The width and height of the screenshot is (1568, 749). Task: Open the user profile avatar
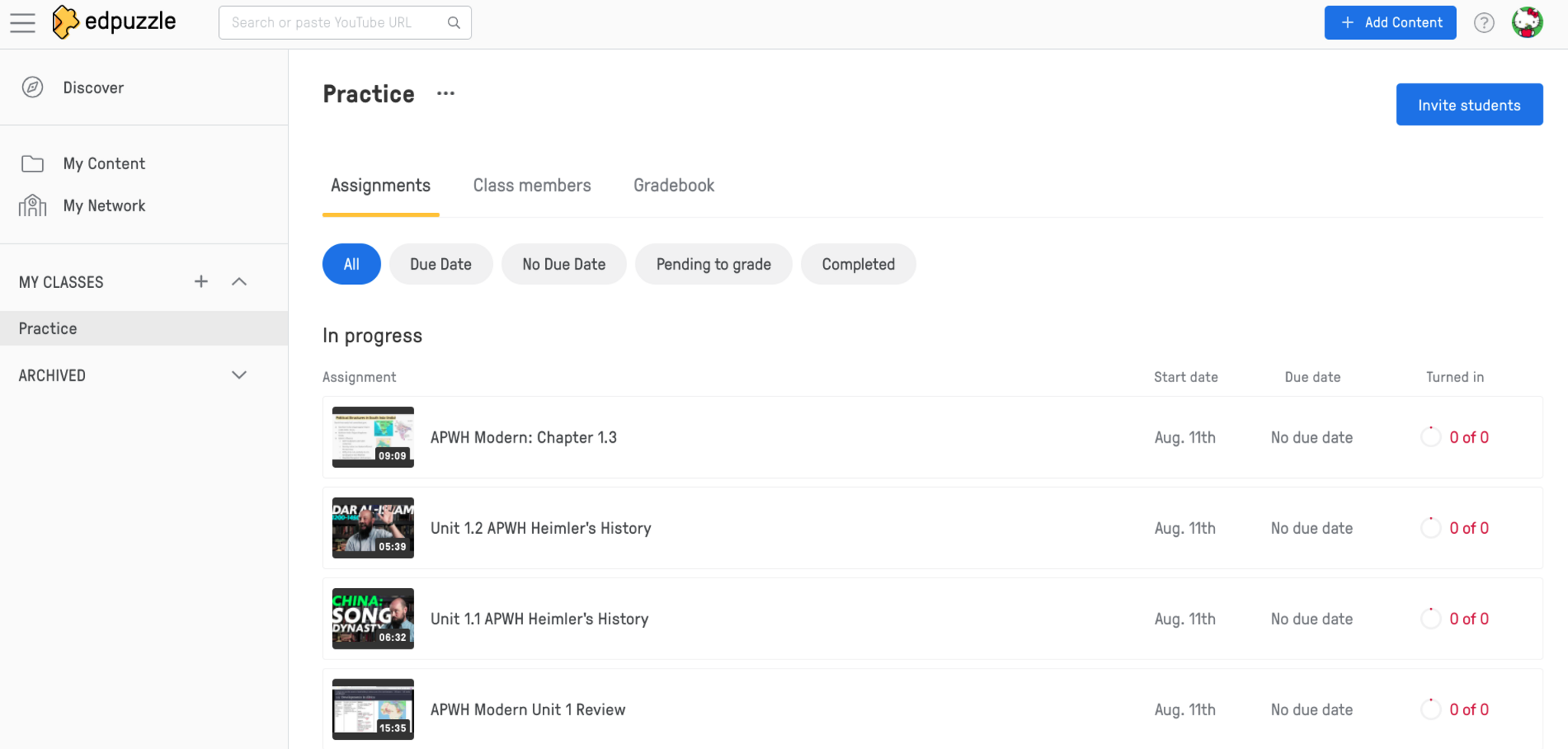coord(1527,22)
